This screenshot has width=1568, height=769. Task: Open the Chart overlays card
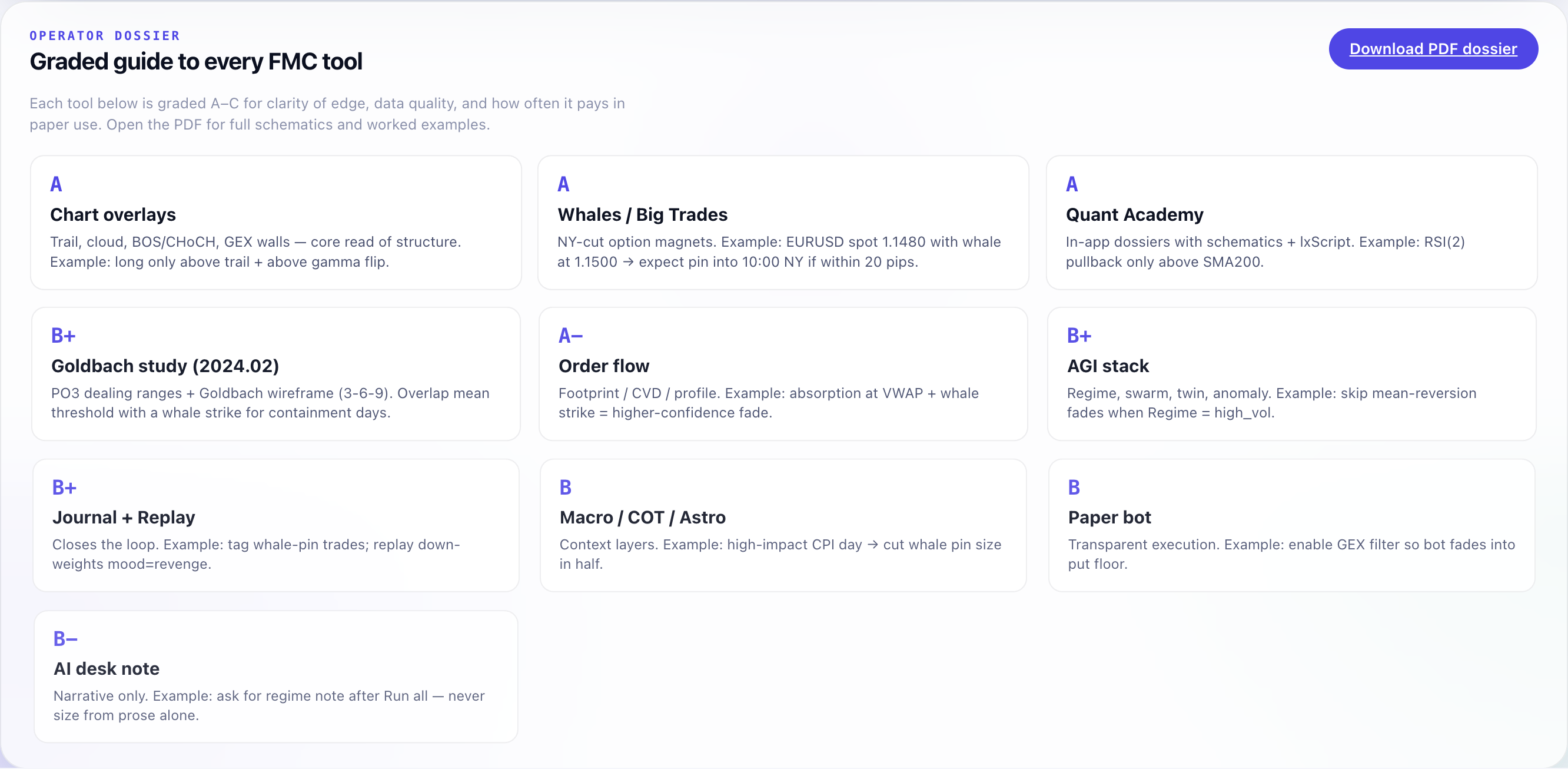pos(275,223)
